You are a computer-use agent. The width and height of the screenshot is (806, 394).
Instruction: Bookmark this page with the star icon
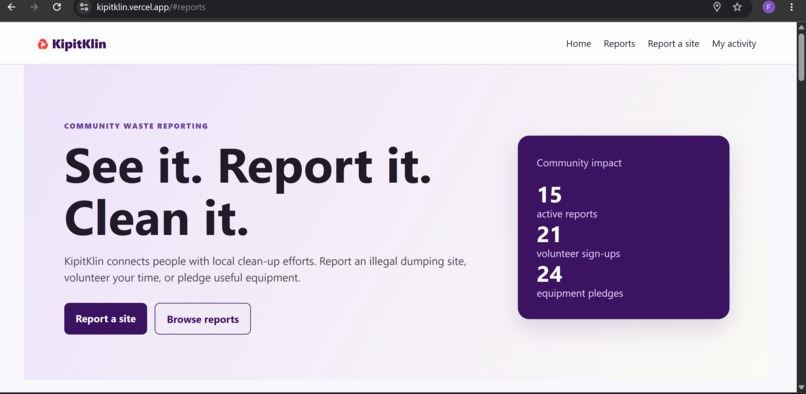click(738, 7)
